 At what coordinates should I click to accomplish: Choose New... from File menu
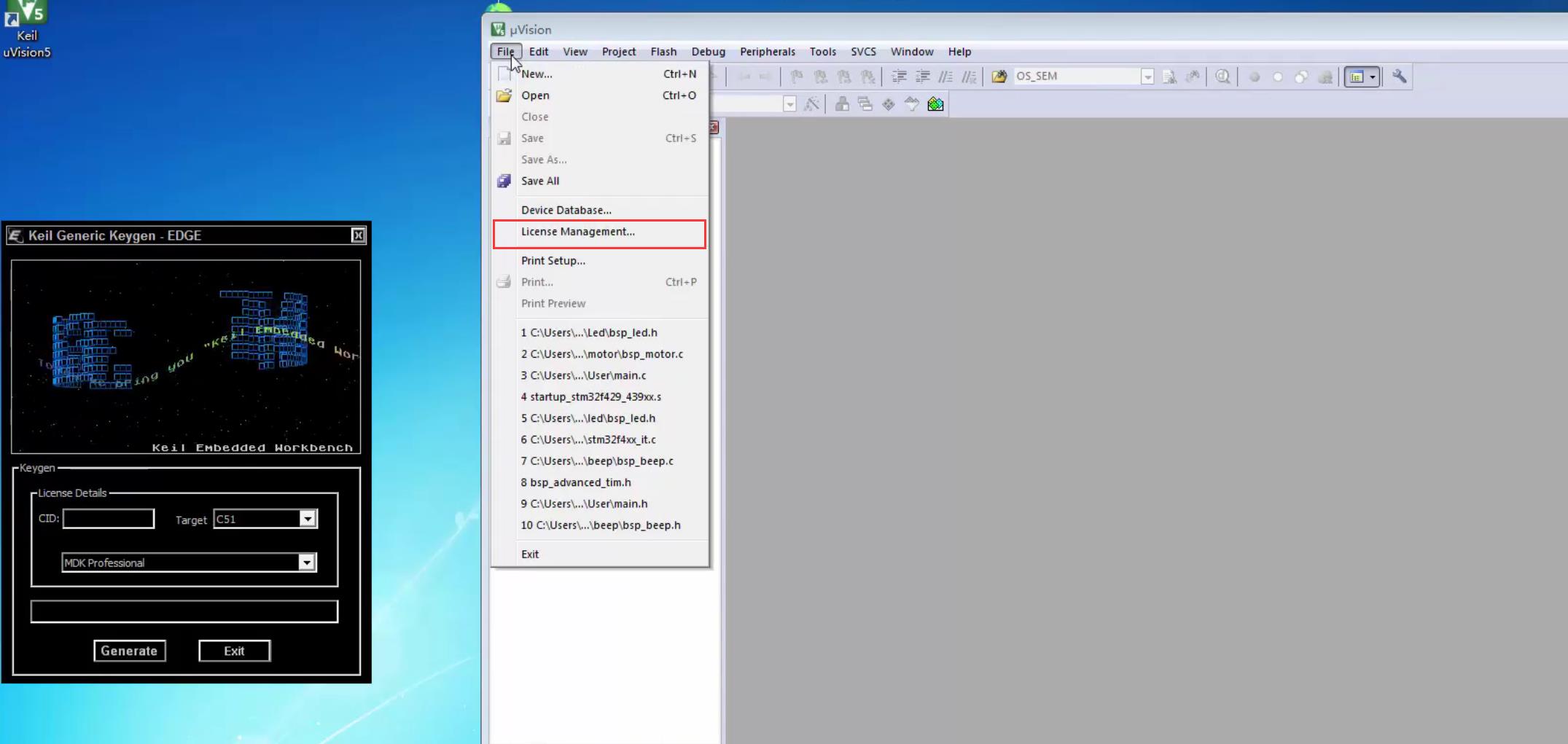tap(599, 74)
